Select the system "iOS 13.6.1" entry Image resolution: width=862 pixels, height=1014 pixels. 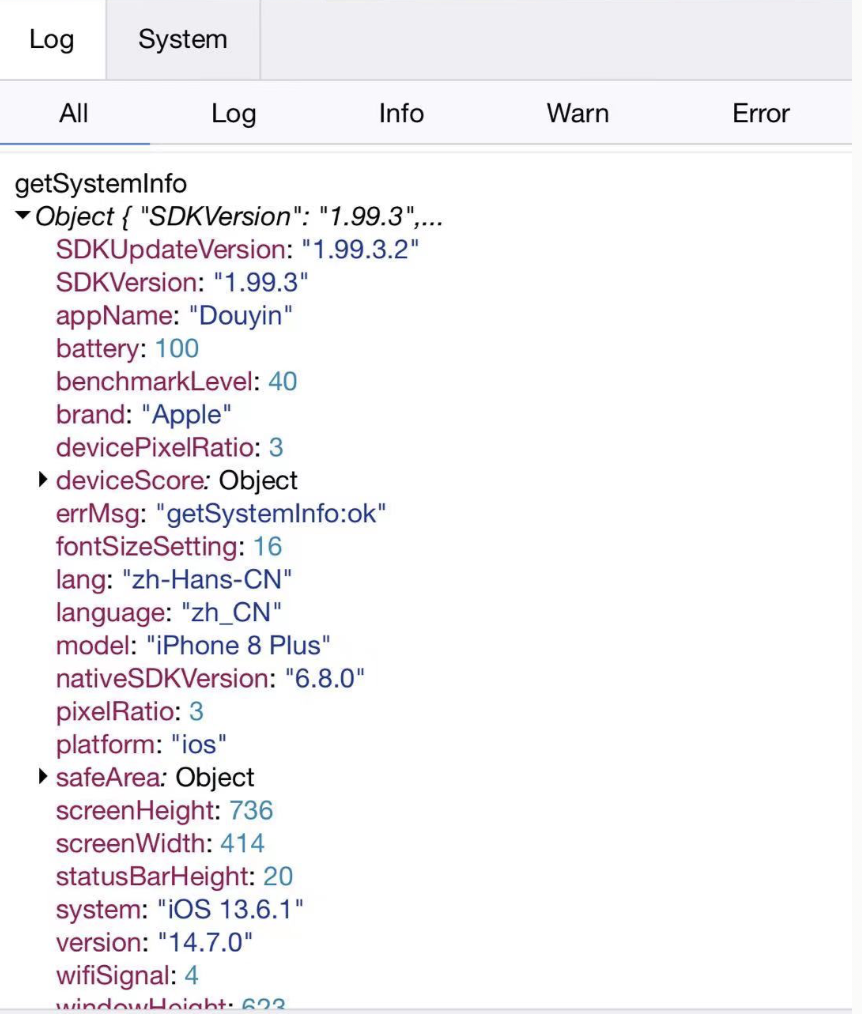179,909
